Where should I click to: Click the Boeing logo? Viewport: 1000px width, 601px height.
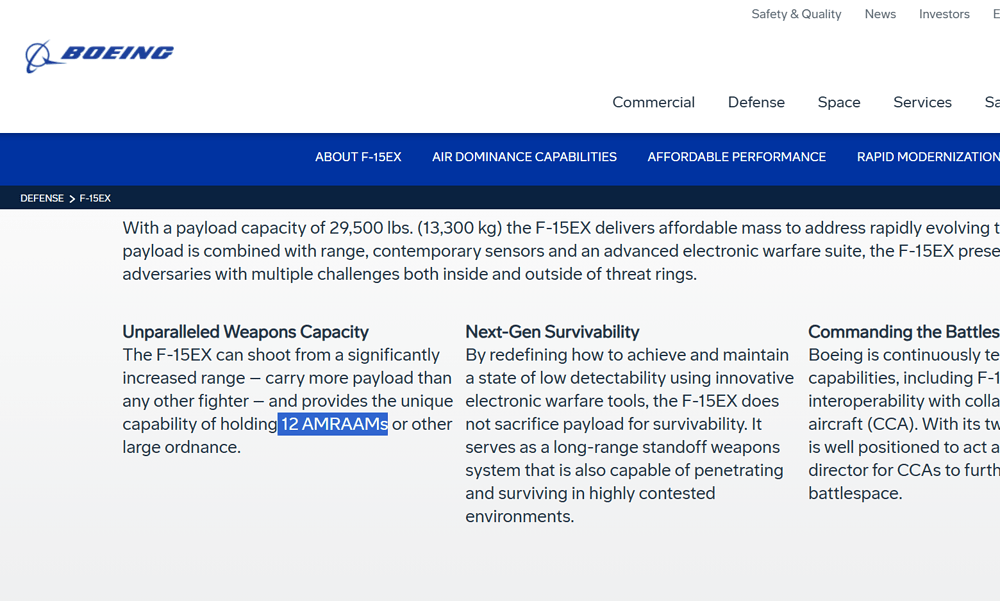click(x=99, y=55)
